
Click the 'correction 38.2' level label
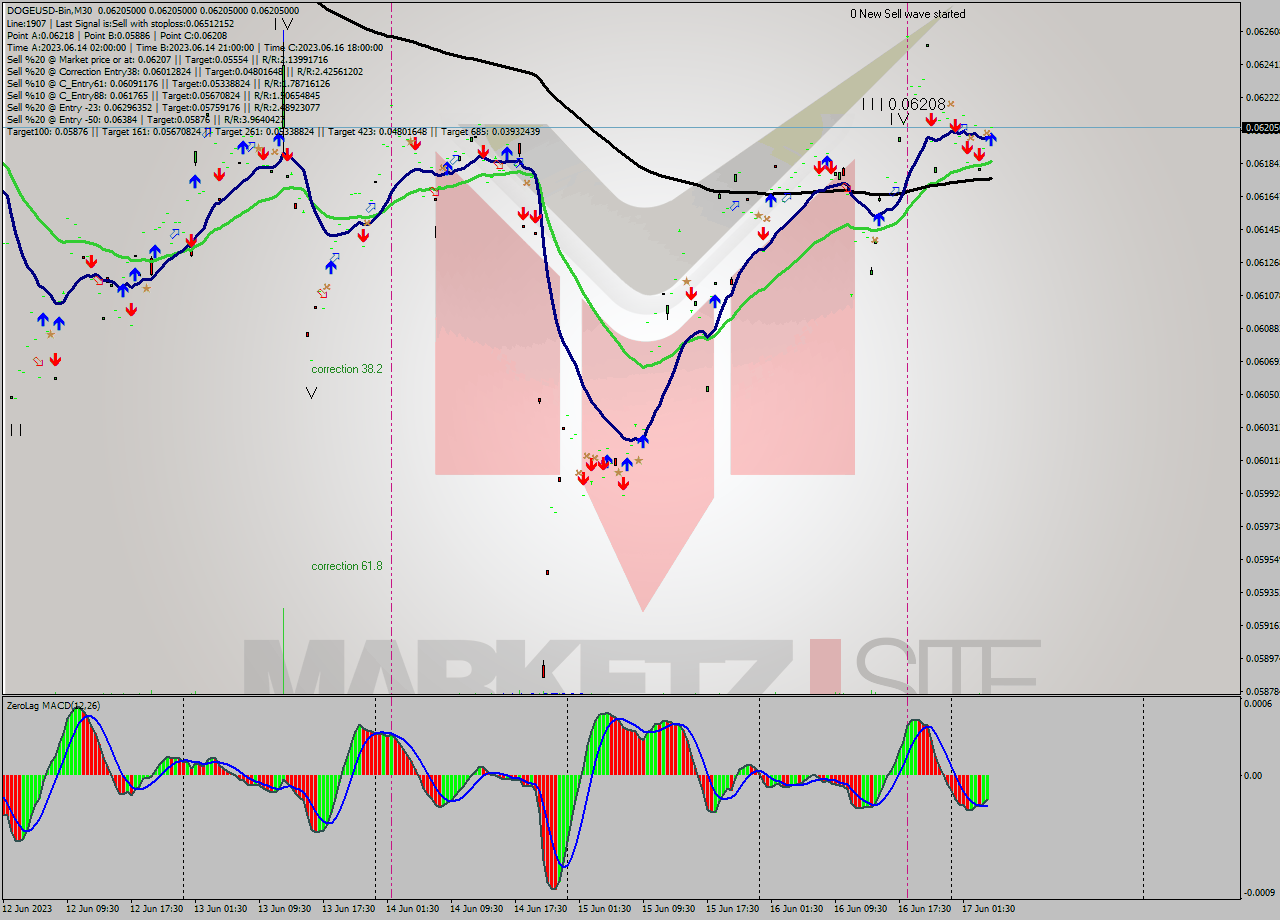click(346, 369)
